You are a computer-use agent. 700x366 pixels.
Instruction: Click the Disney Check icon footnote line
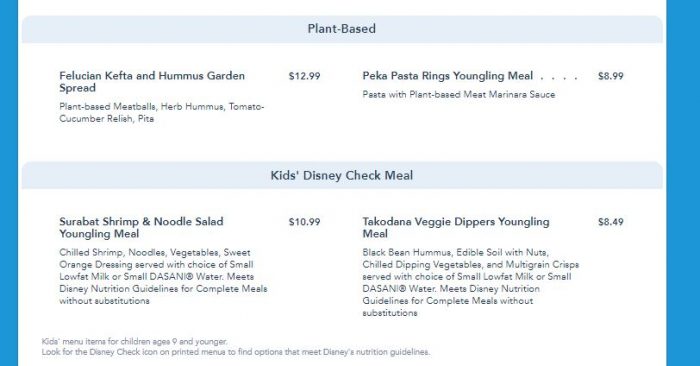tap(236, 352)
